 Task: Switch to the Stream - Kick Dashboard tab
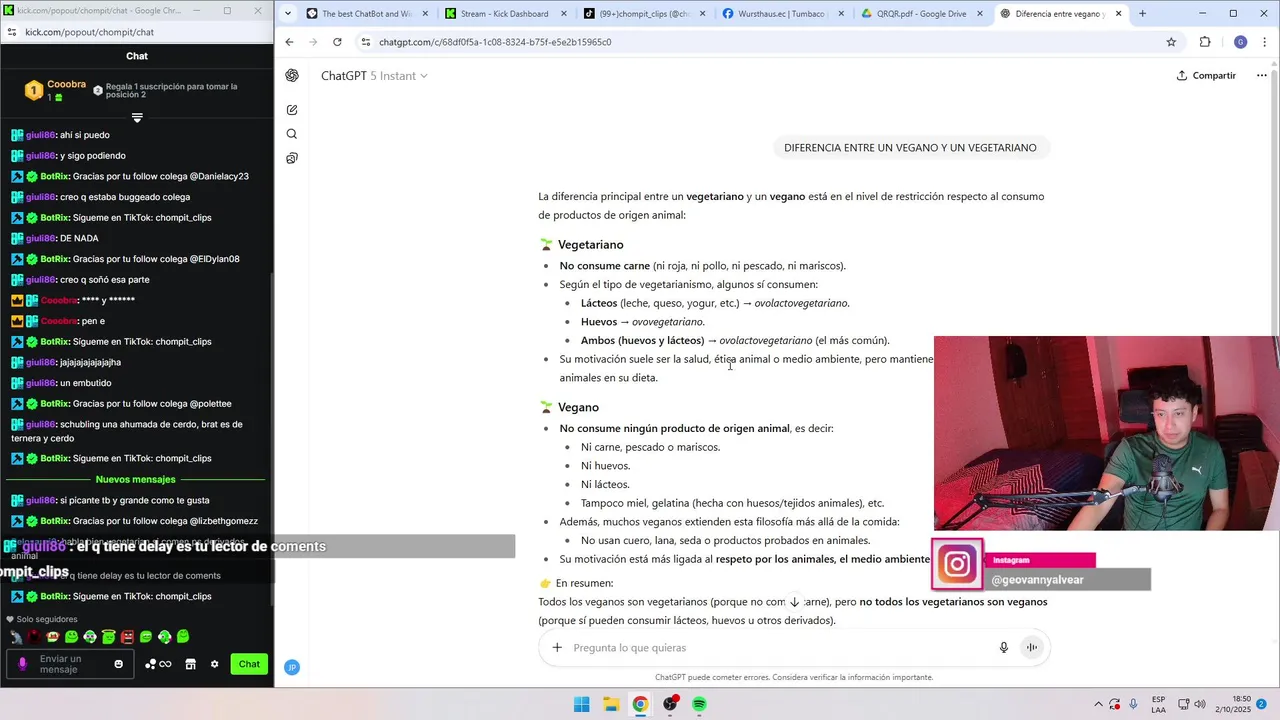[x=504, y=14]
